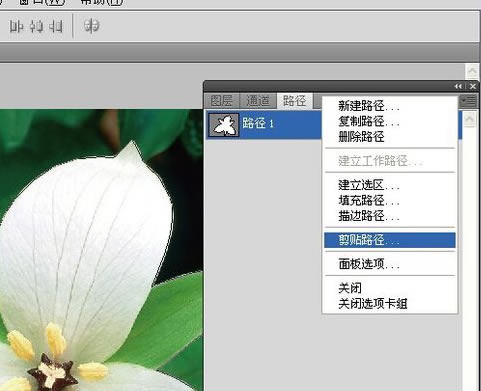Click the 路径 1 thumbnail
The height and width of the screenshot is (391, 481).
224,125
